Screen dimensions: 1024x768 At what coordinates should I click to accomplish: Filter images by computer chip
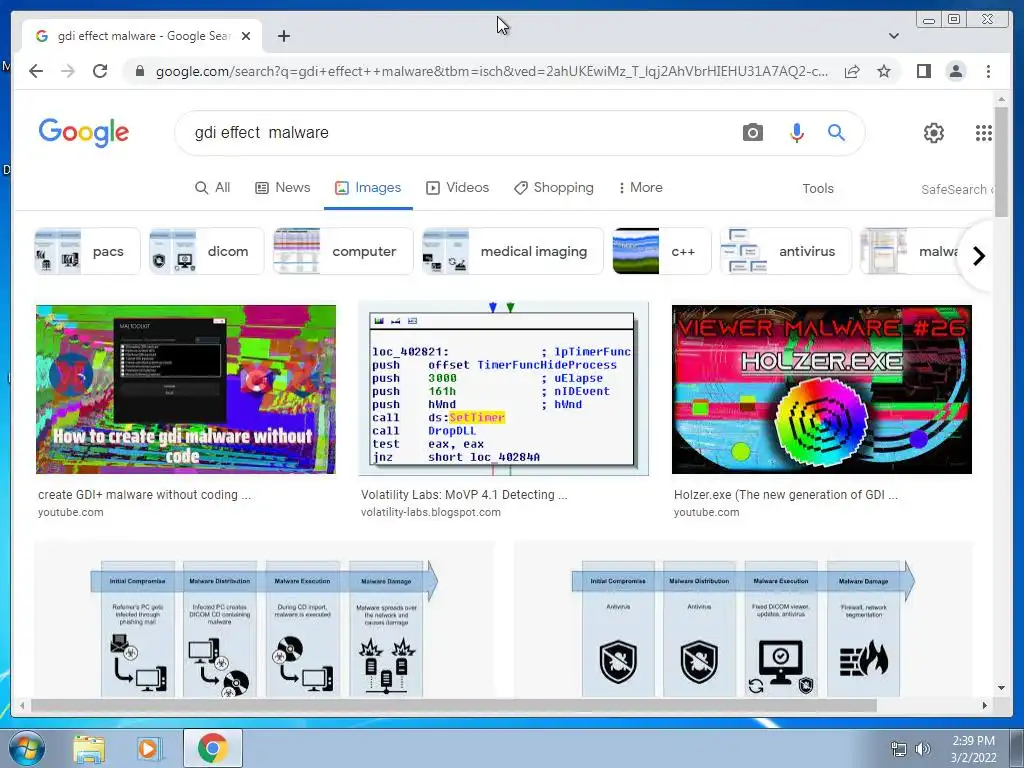343,251
